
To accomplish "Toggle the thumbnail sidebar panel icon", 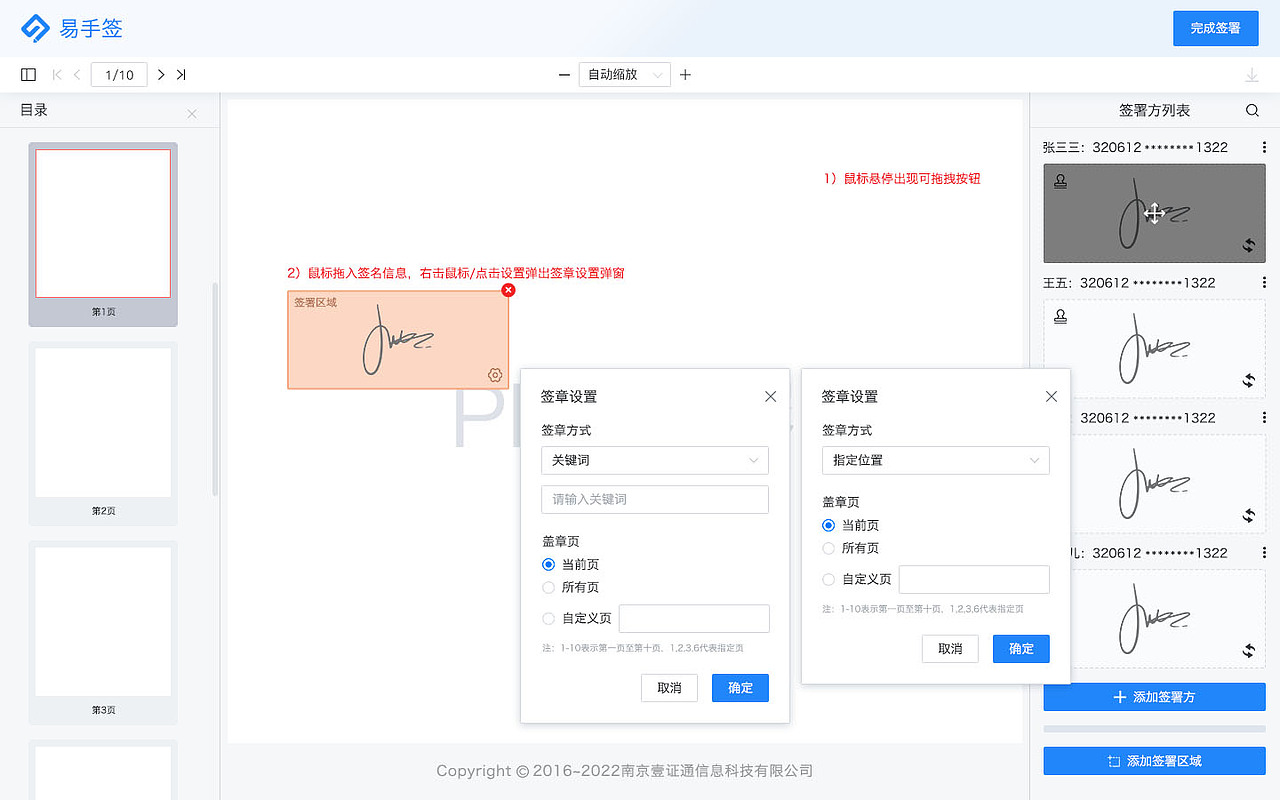I will pyautogui.click(x=28, y=74).
